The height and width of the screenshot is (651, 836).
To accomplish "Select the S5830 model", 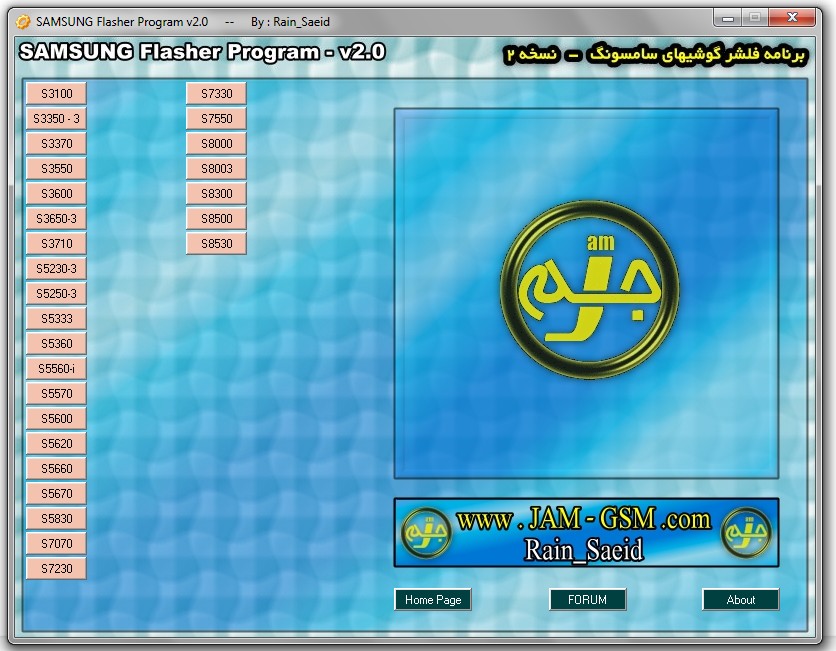I will point(57,519).
